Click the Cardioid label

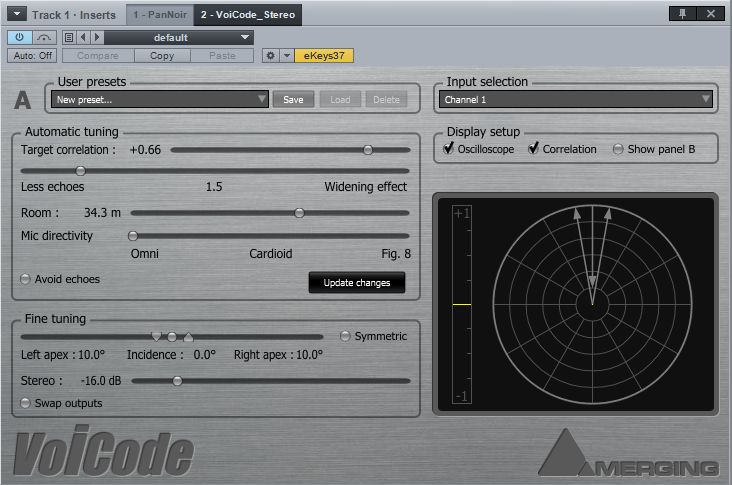271,254
